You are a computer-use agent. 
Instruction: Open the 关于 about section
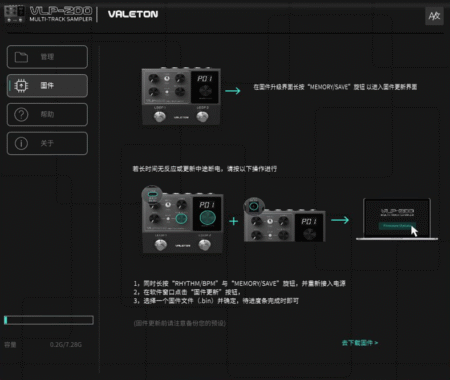coord(47,143)
